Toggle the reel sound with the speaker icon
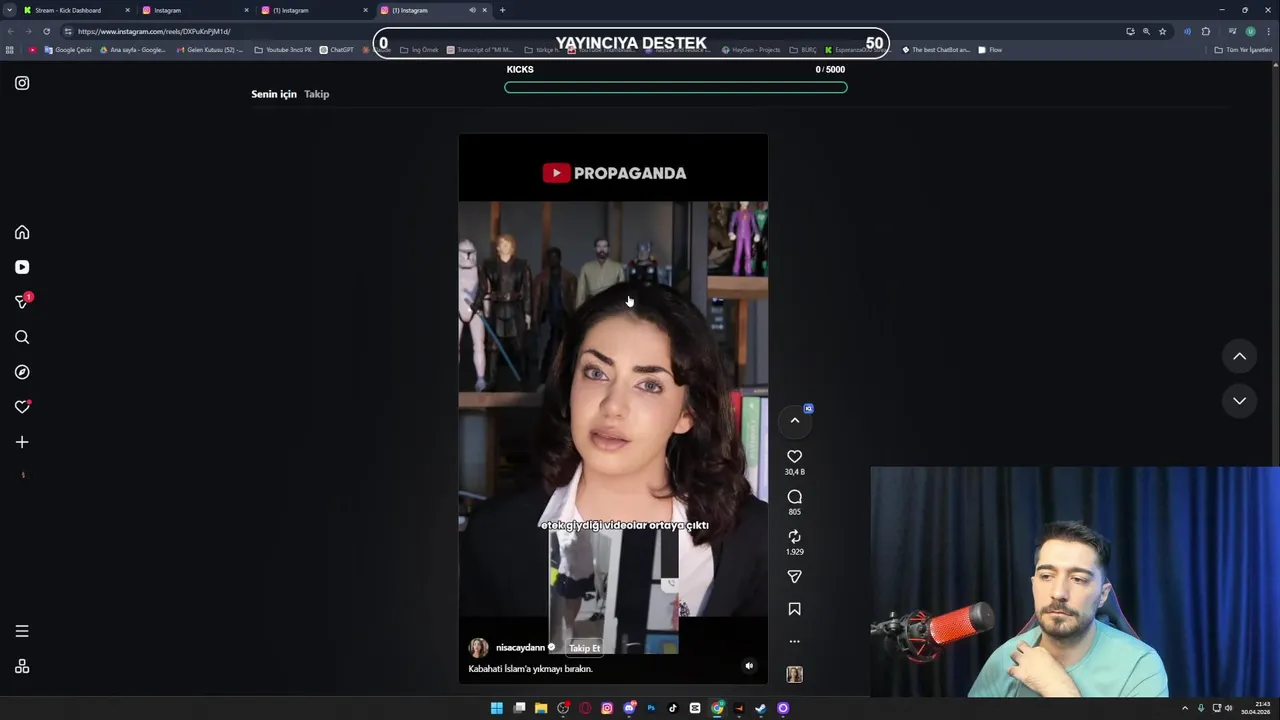The image size is (1280, 720). coord(749,666)
